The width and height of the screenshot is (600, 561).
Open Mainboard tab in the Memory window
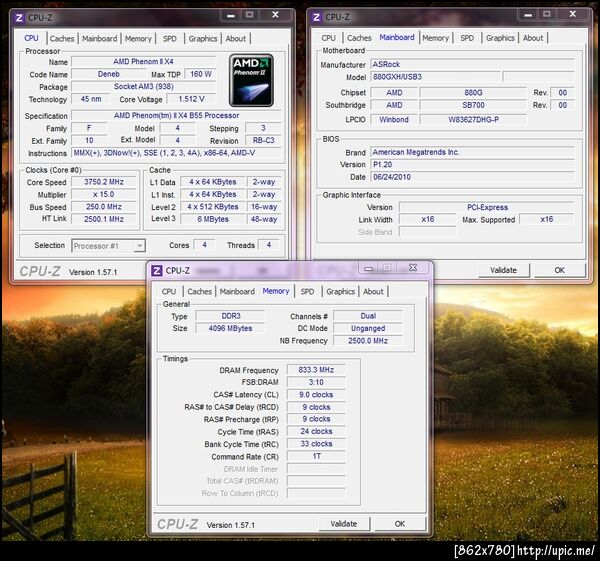pos(237,292)
